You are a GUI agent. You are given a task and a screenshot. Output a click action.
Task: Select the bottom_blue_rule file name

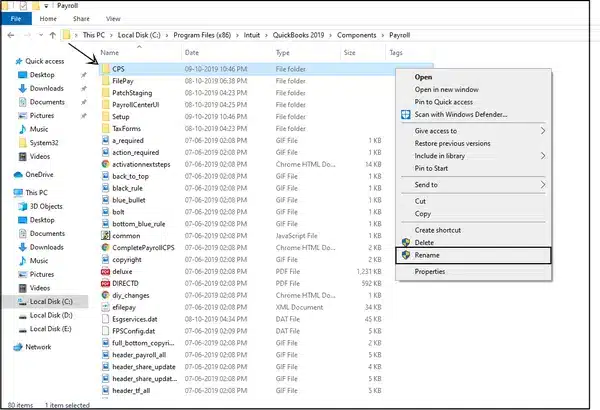point(139,224)
